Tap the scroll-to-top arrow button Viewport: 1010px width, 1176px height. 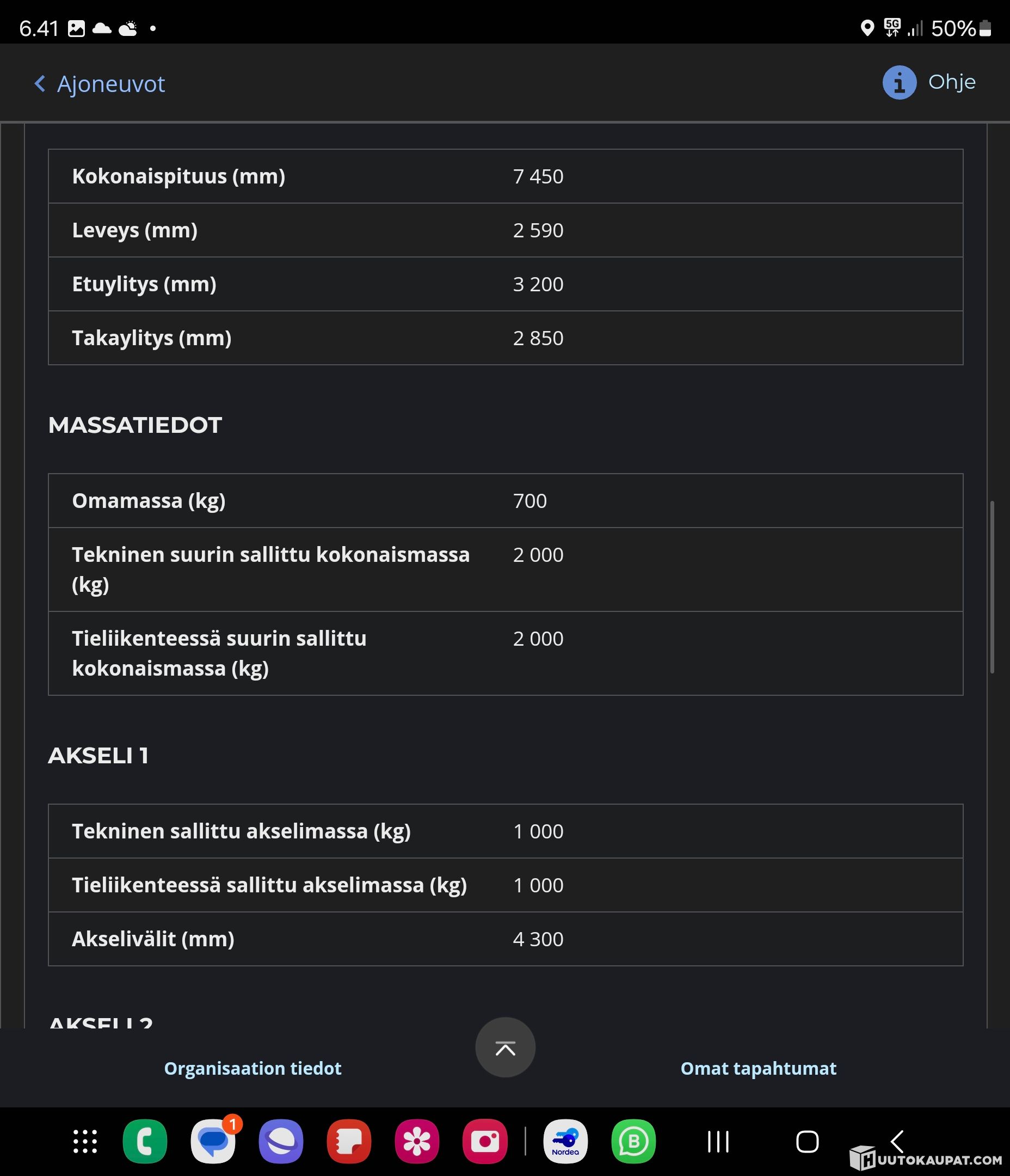pyautogui.click(x=505, y=1048)
